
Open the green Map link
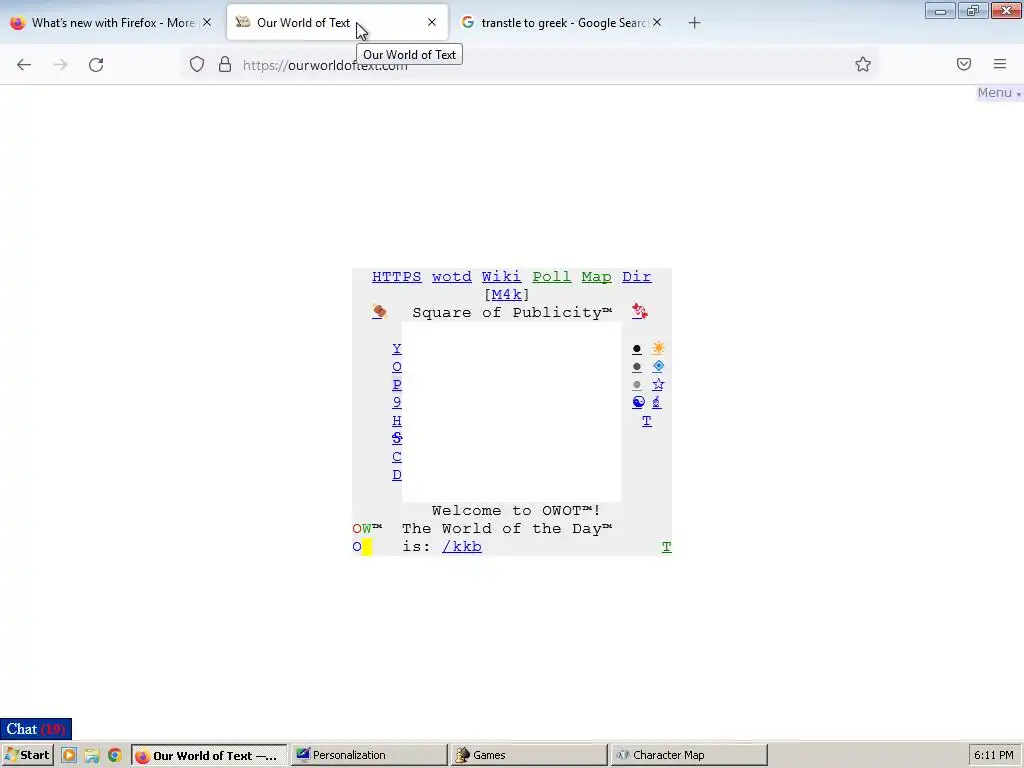pos(596,277)
